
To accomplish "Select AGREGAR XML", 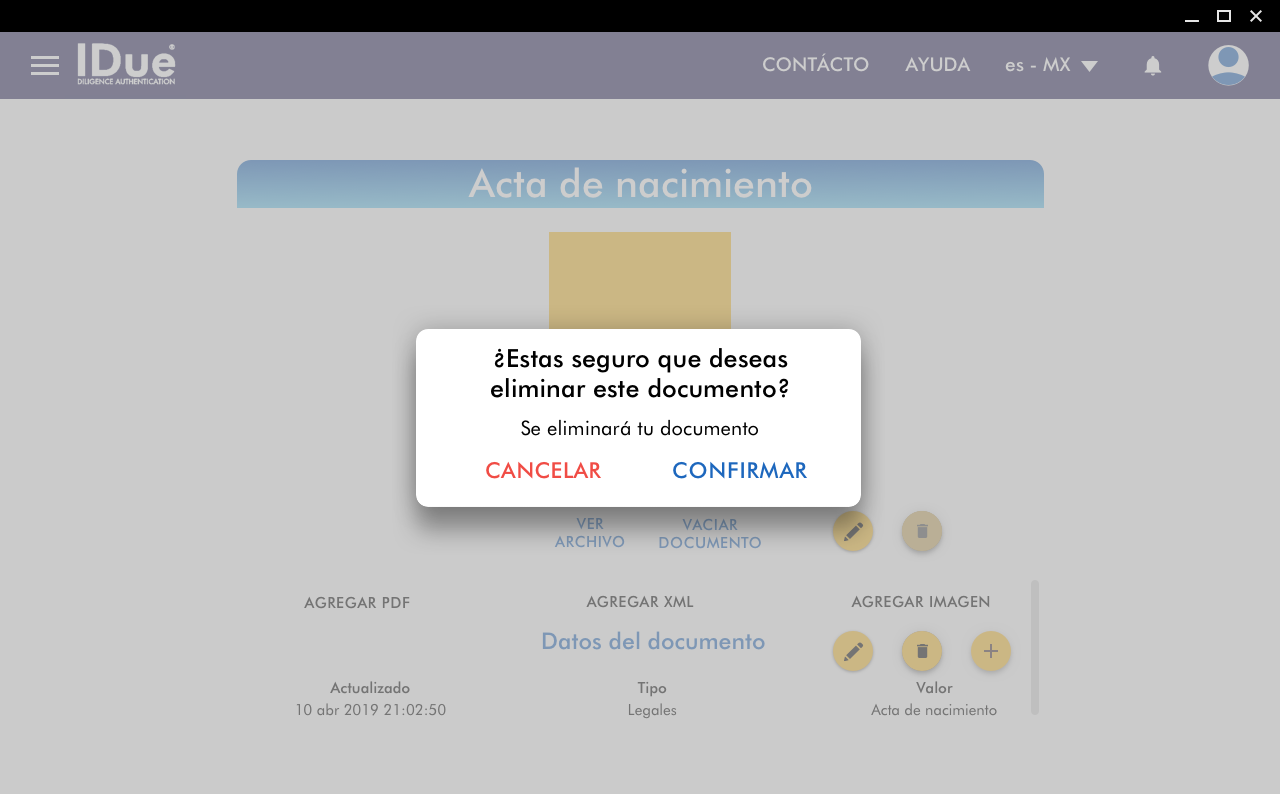I will (640, 602).
